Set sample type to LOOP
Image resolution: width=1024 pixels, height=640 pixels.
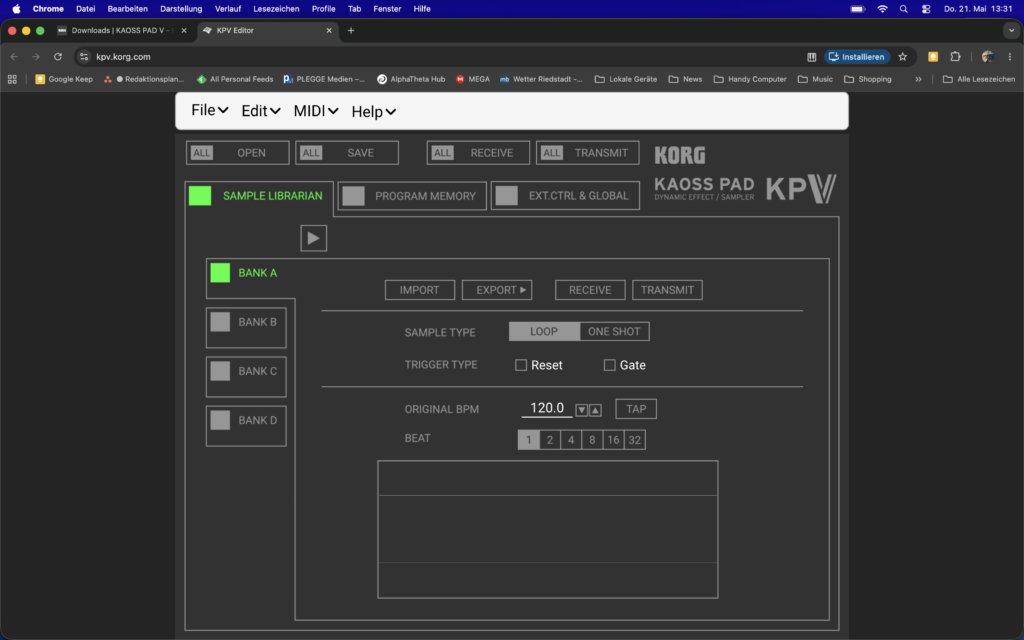point(544,332)
